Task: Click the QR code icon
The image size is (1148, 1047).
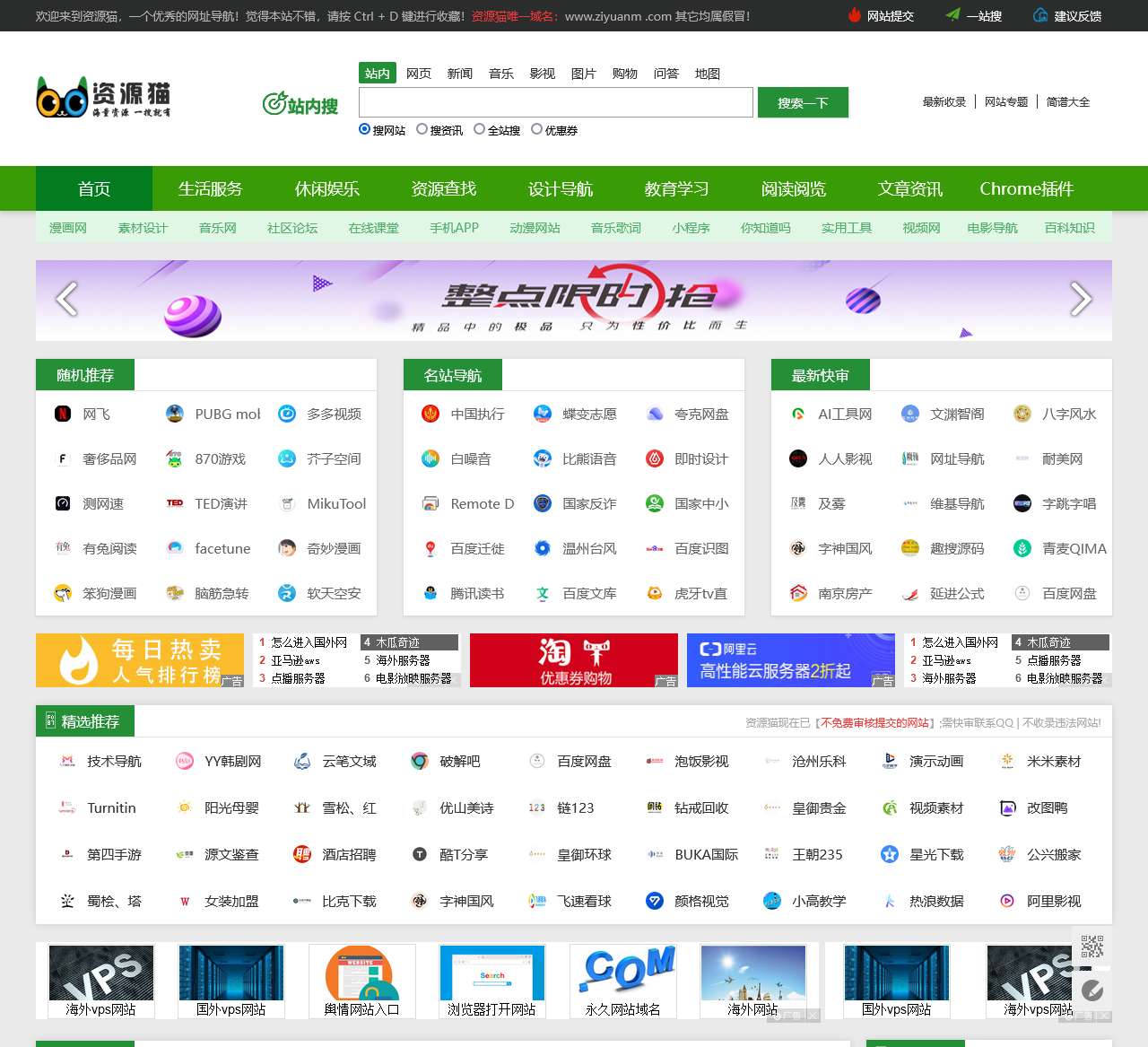Action: point(1091,946)
